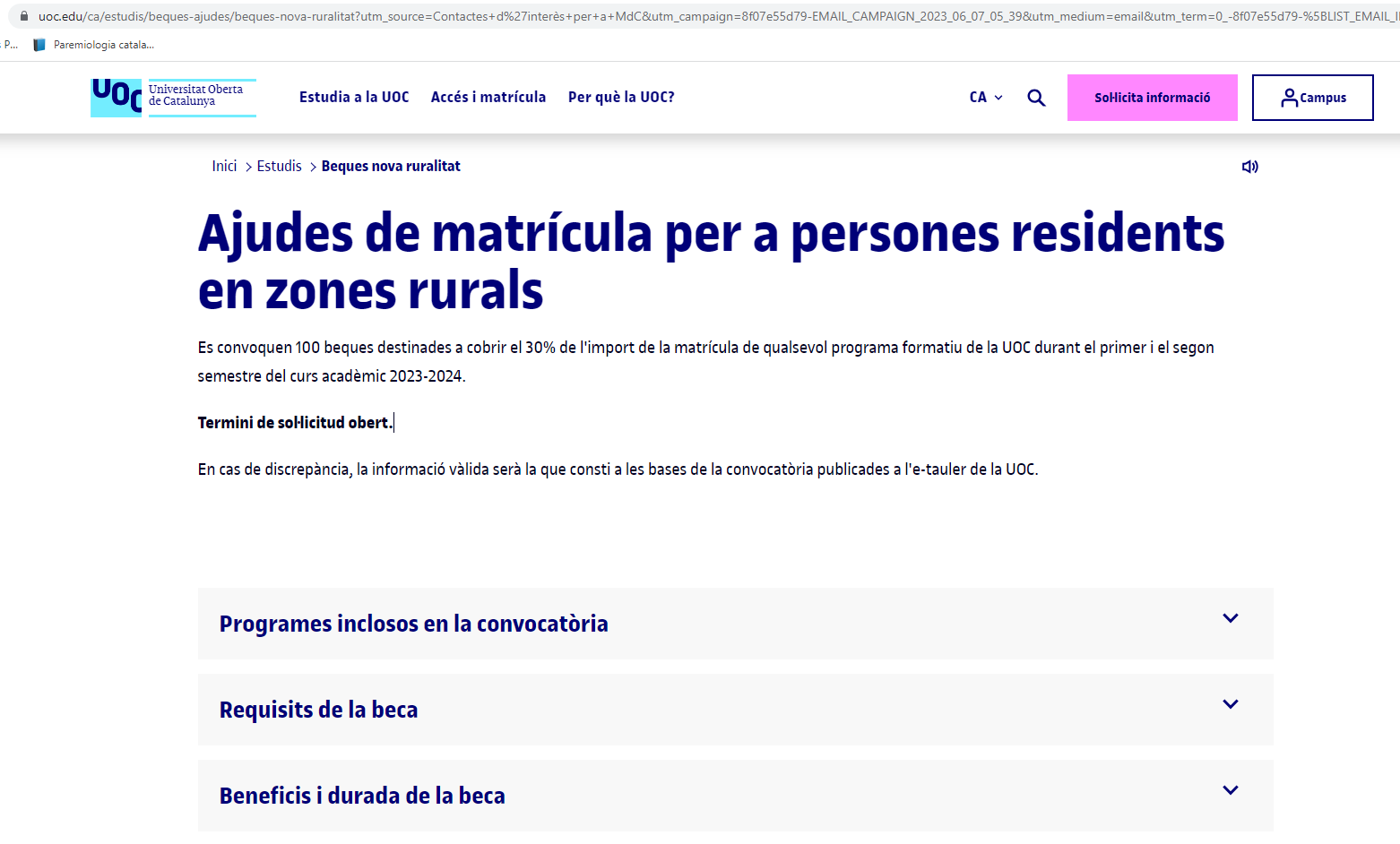Open Accés i matrícula menu
The height and width of the screenshot is (844, 1400).
tap(488, 98)
